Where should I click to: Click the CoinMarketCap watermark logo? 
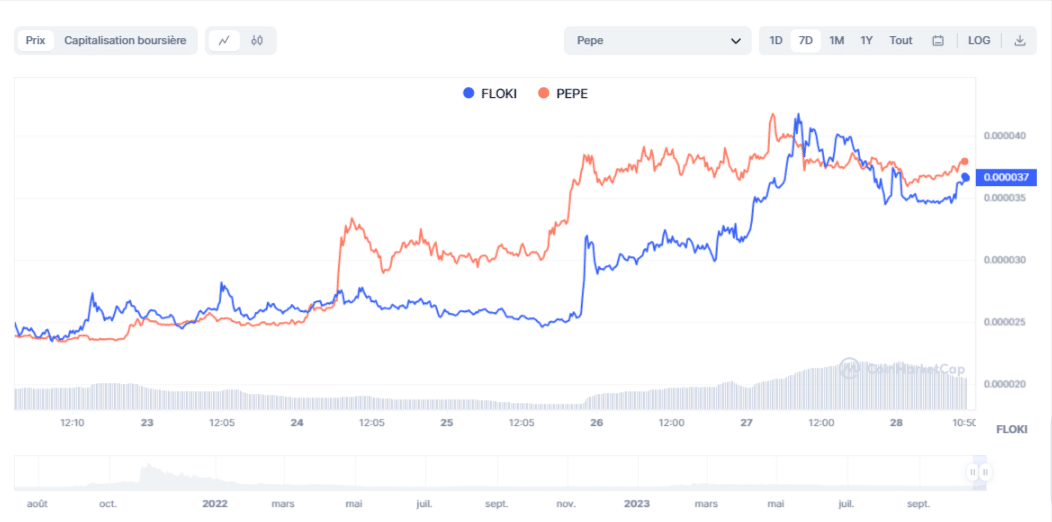850,368
